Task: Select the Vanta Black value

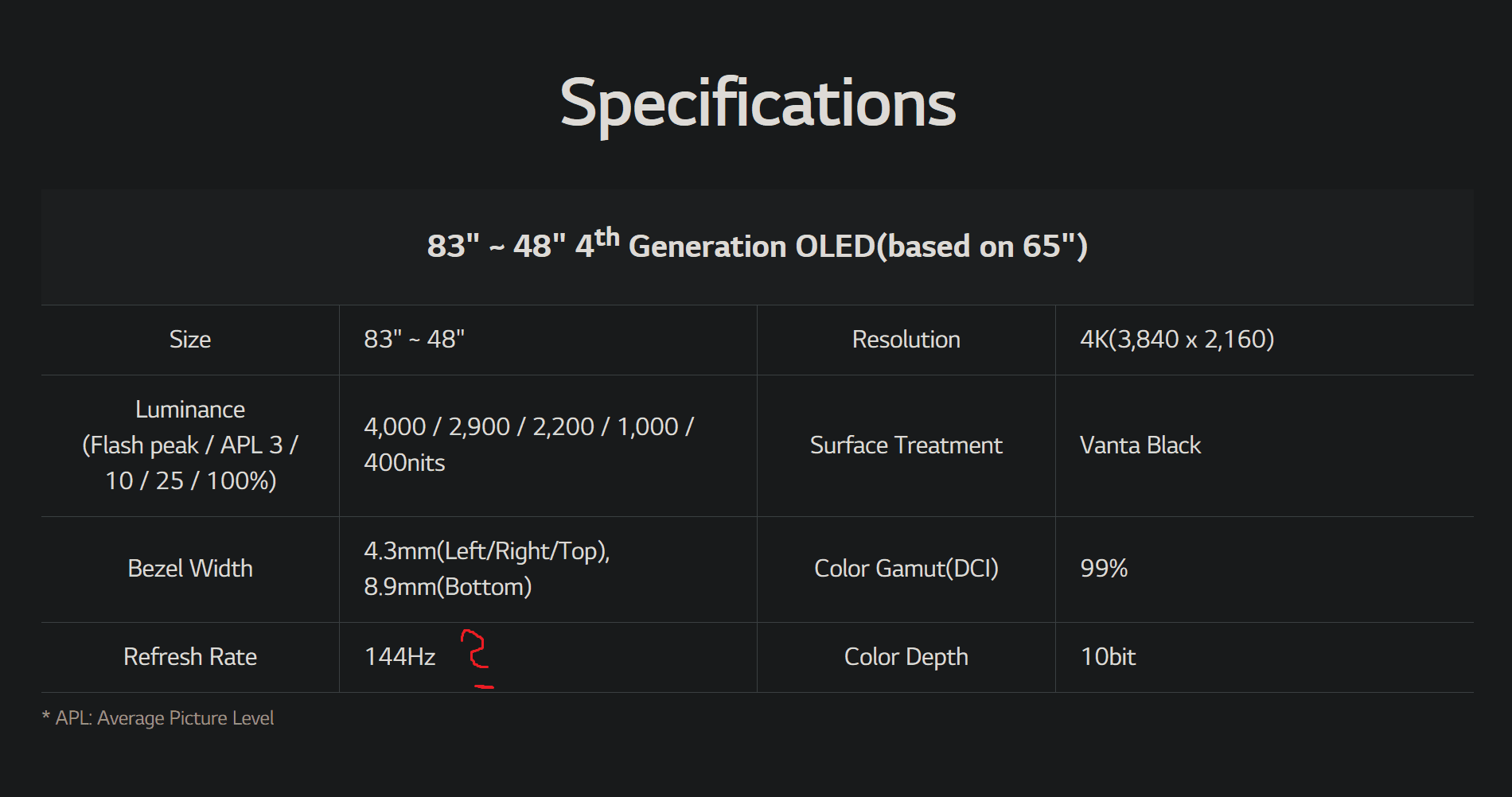Action: (1140, 445)
